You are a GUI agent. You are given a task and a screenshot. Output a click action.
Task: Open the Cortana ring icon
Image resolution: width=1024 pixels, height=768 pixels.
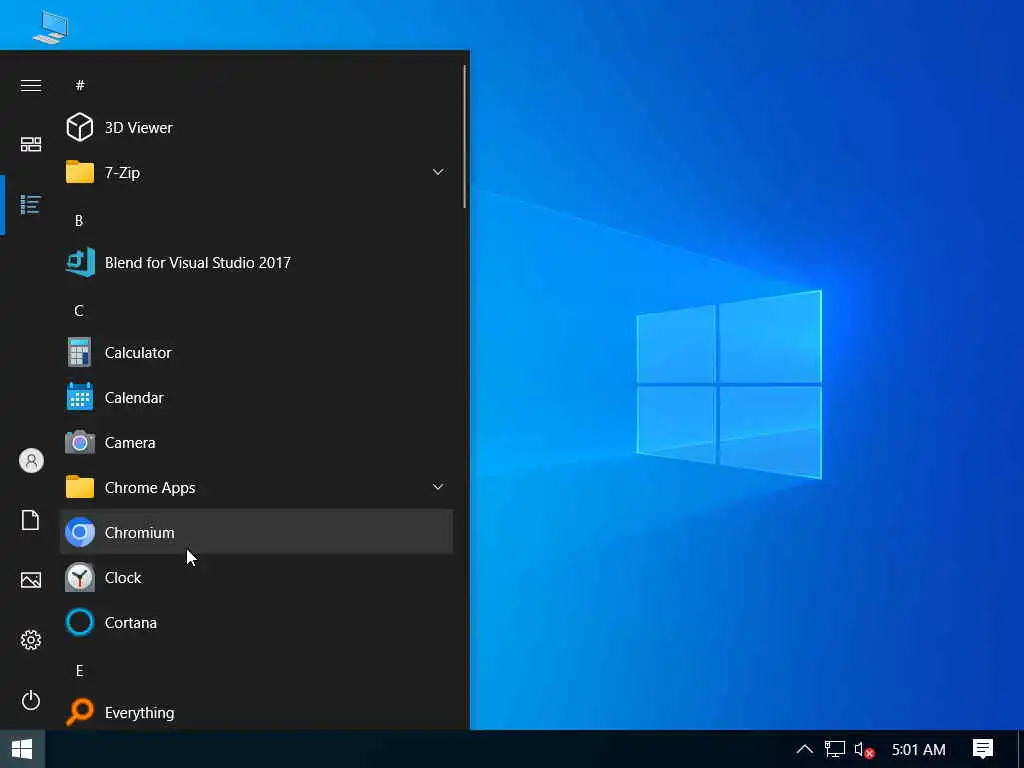point(80,622)
